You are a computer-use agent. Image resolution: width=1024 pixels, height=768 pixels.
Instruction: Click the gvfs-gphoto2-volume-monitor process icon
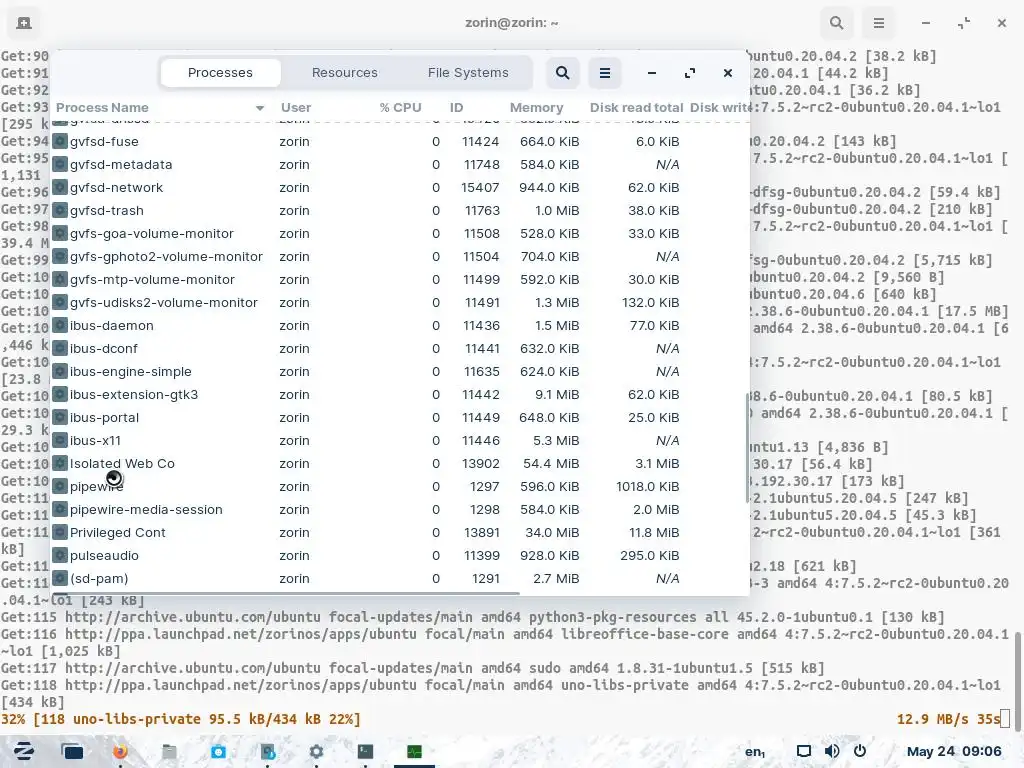coord(60,256)
